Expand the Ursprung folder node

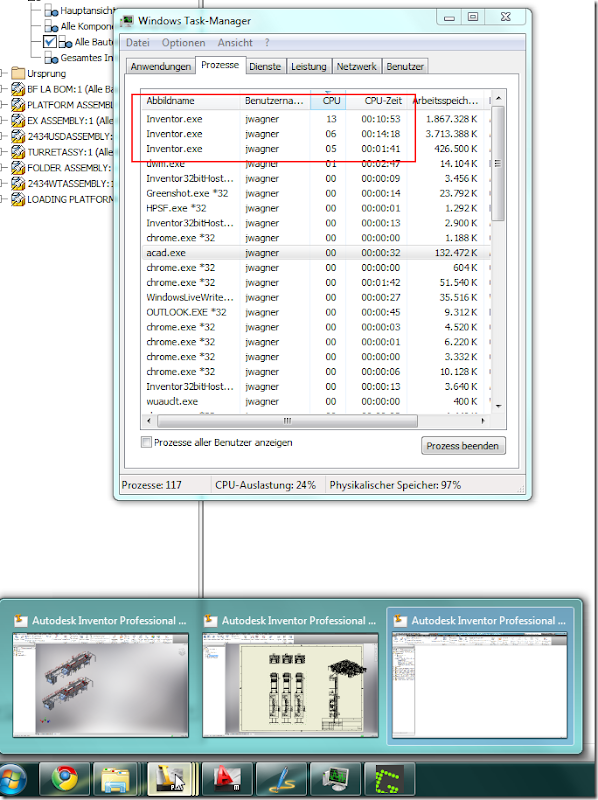tap(3, 73)
